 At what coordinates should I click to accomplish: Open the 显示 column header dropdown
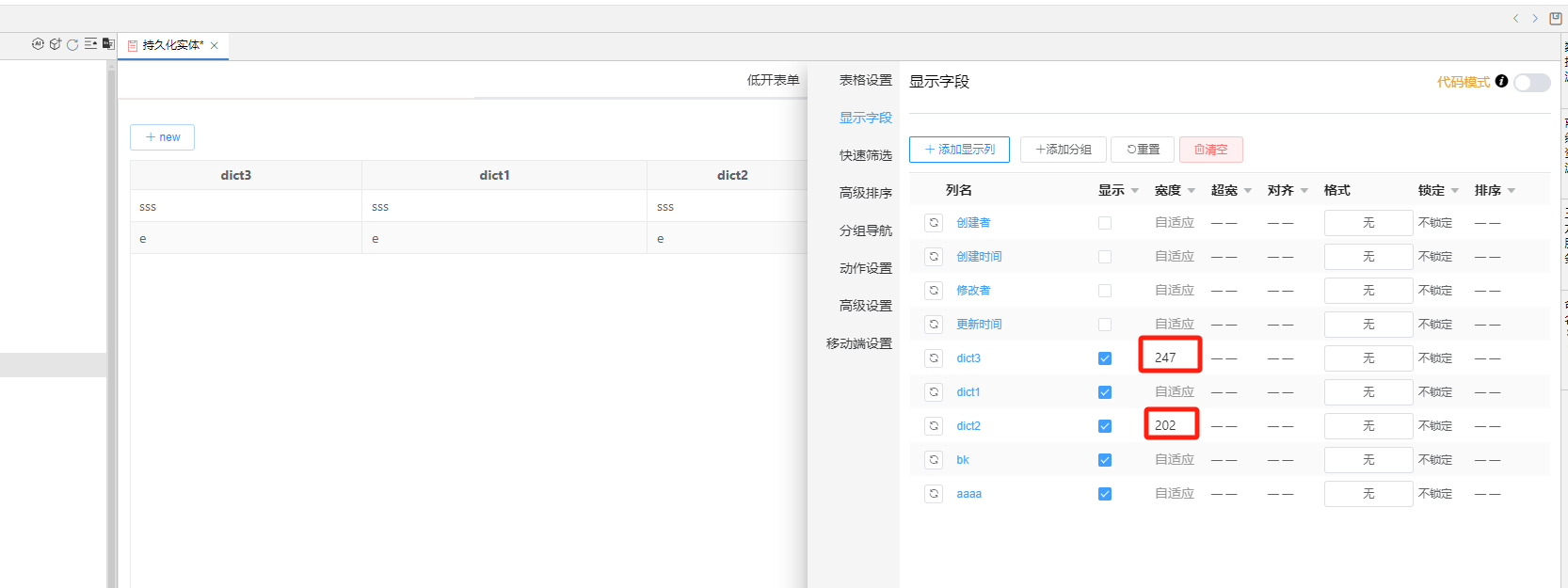tap(1134, 191)
